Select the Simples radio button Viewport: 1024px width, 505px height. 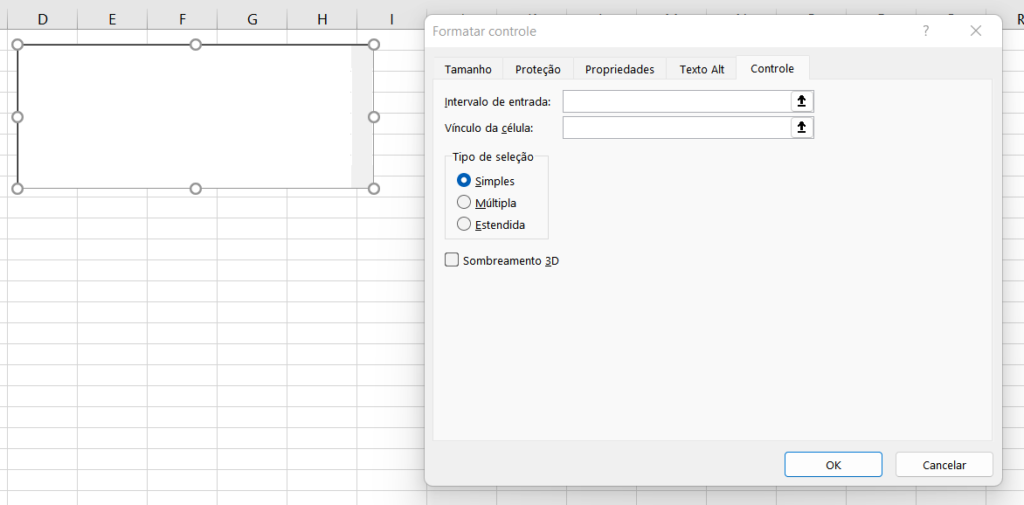[x=464, y=181]
